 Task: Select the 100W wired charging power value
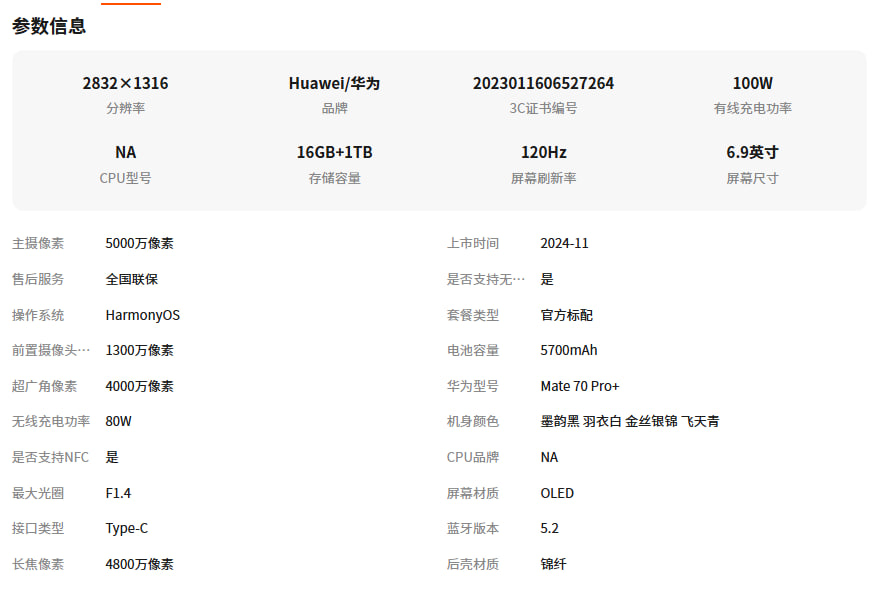click(752, 84)
